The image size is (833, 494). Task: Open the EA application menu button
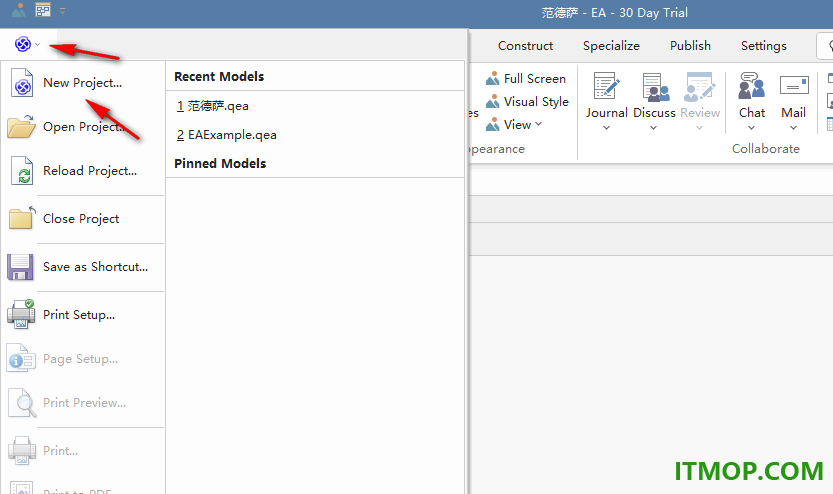pos(27,44)
